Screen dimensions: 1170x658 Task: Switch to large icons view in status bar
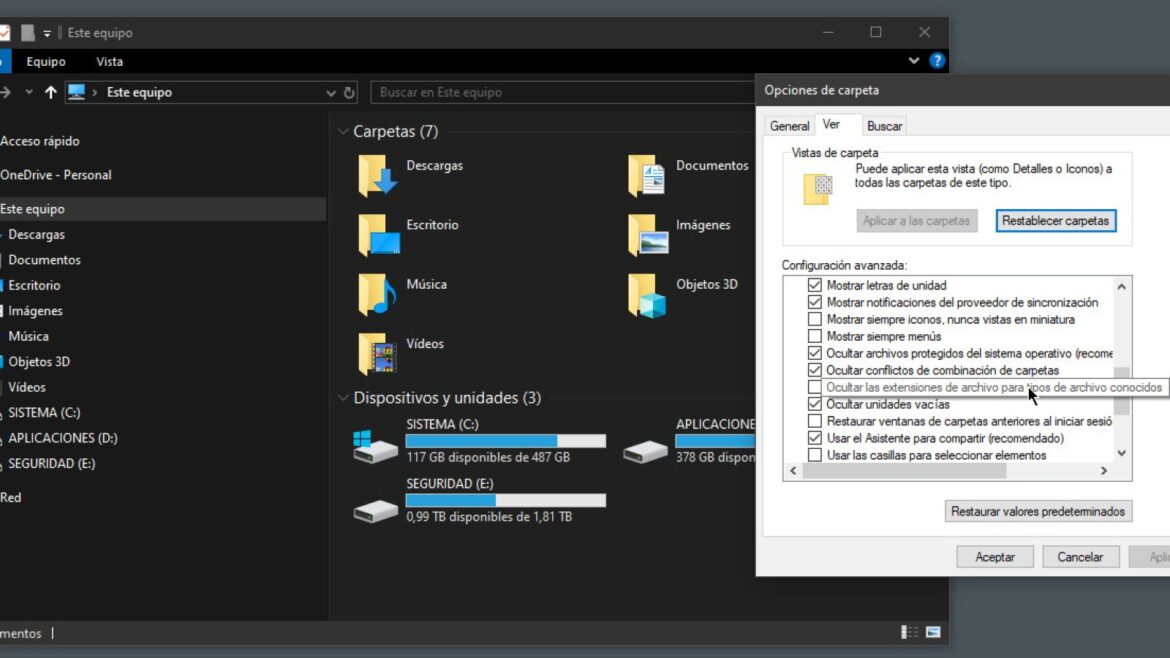tap(933, 632)
